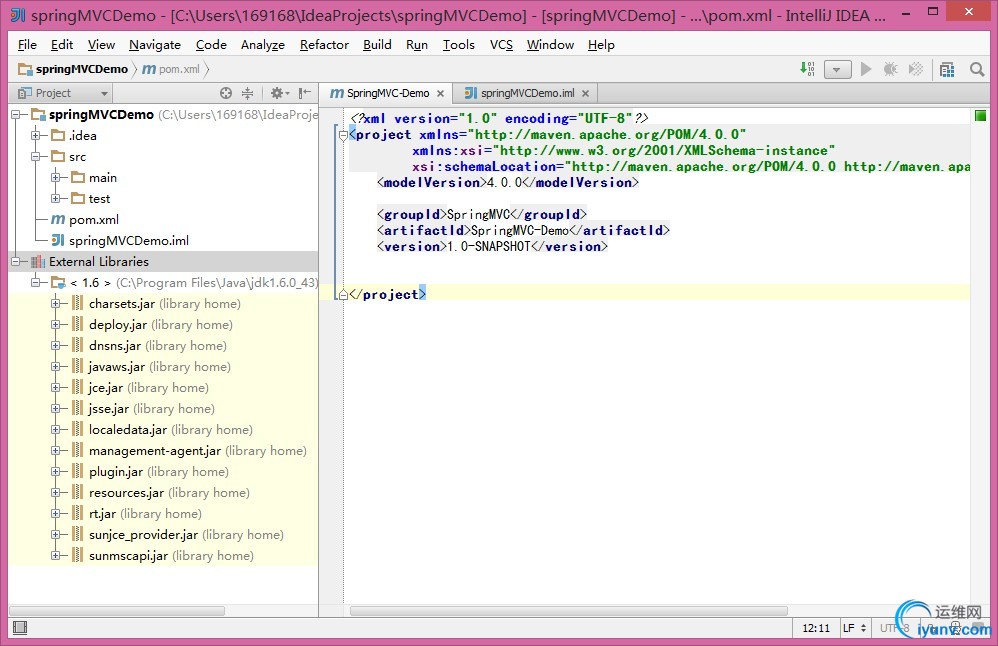
Task: Collapse the < 1.6 > JDK node
Action: tap(36, 283)
